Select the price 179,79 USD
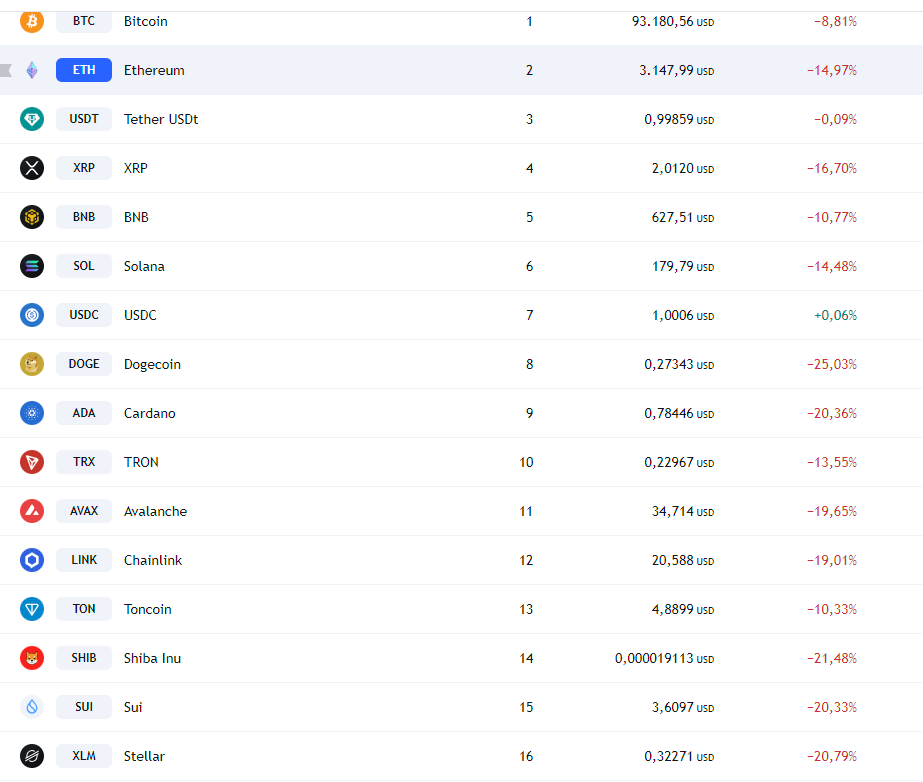 click(683, 266)
